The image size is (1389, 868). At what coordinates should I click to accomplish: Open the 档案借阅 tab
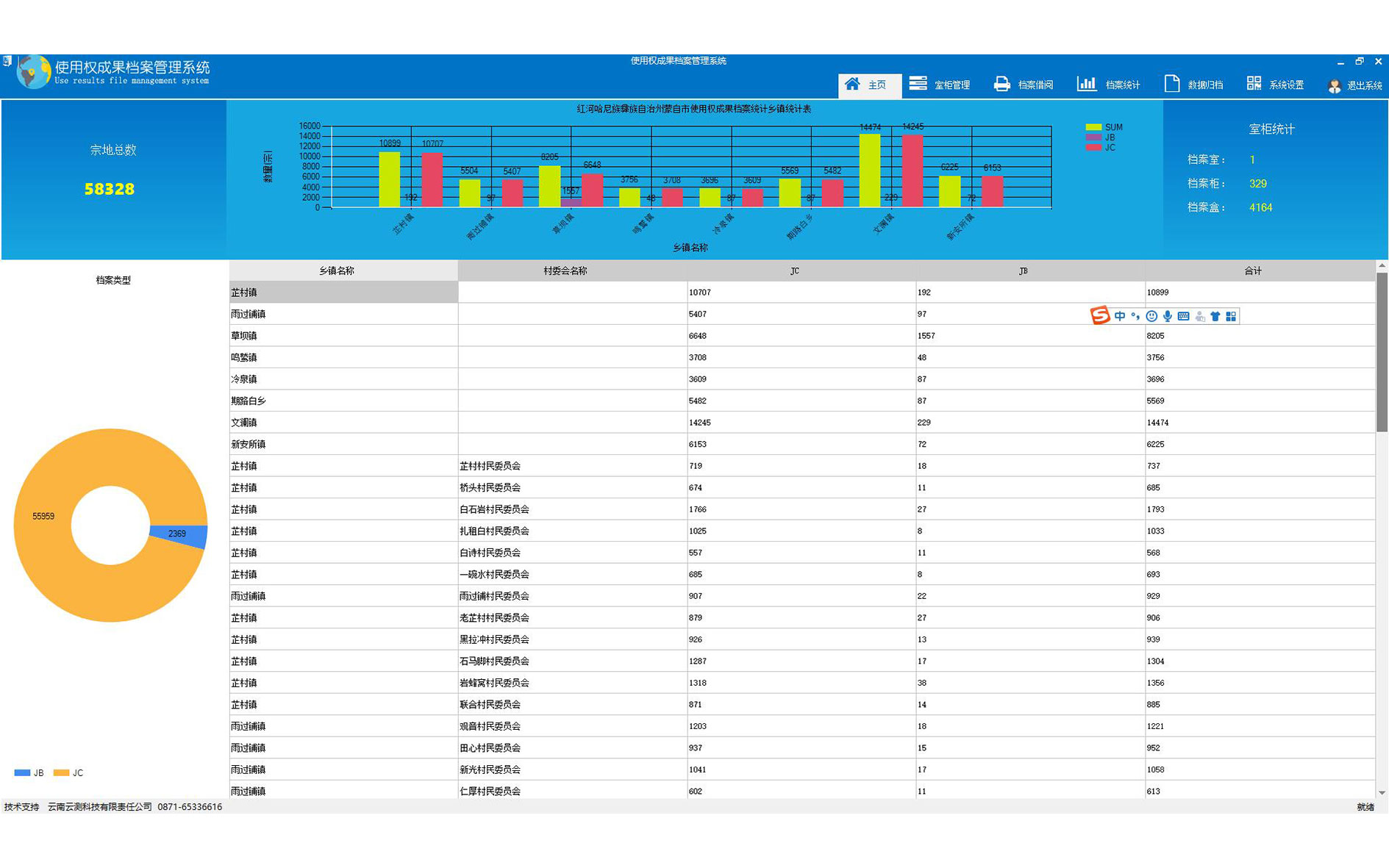point(1024,85)
